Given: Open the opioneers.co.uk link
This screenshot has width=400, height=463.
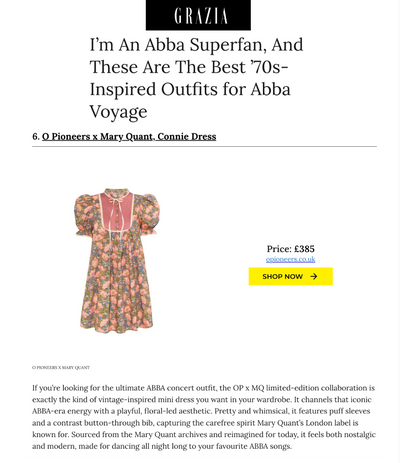Looking at the screenshot, I should coord(290,259).
